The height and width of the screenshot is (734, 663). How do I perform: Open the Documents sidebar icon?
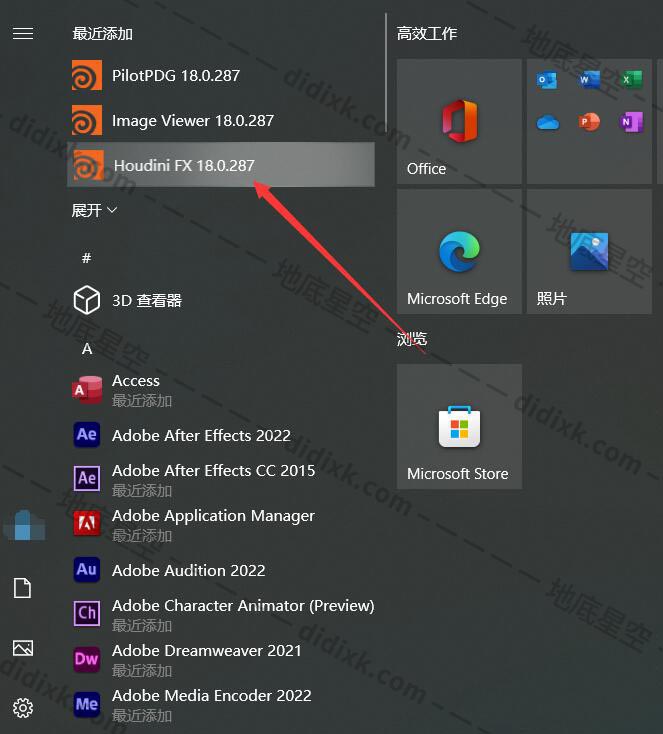tap(22, 588)
